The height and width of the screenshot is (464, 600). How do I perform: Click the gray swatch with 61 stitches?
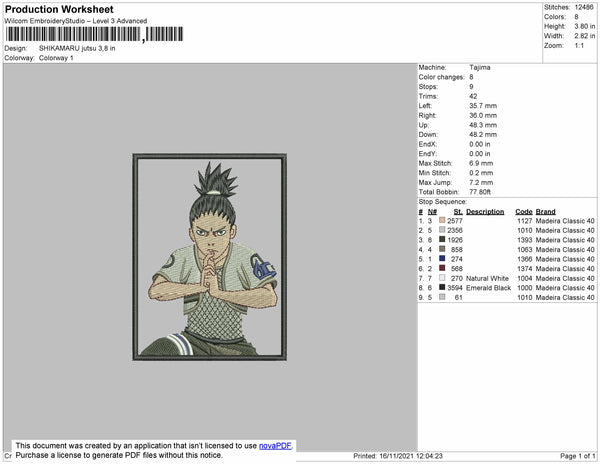tap(442, 297)
